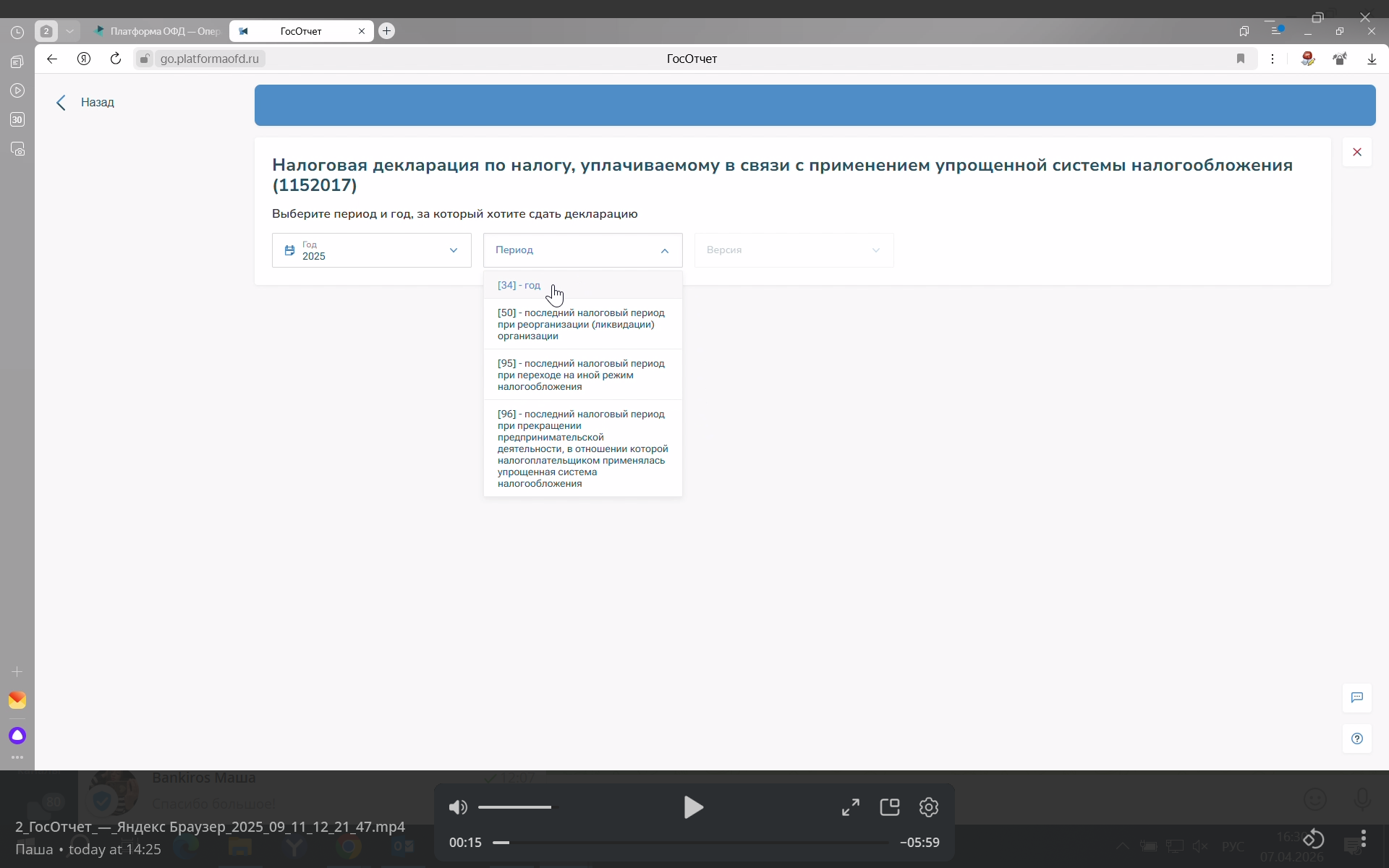Bookmark the page with bookmark icon

coord(1241,59)
